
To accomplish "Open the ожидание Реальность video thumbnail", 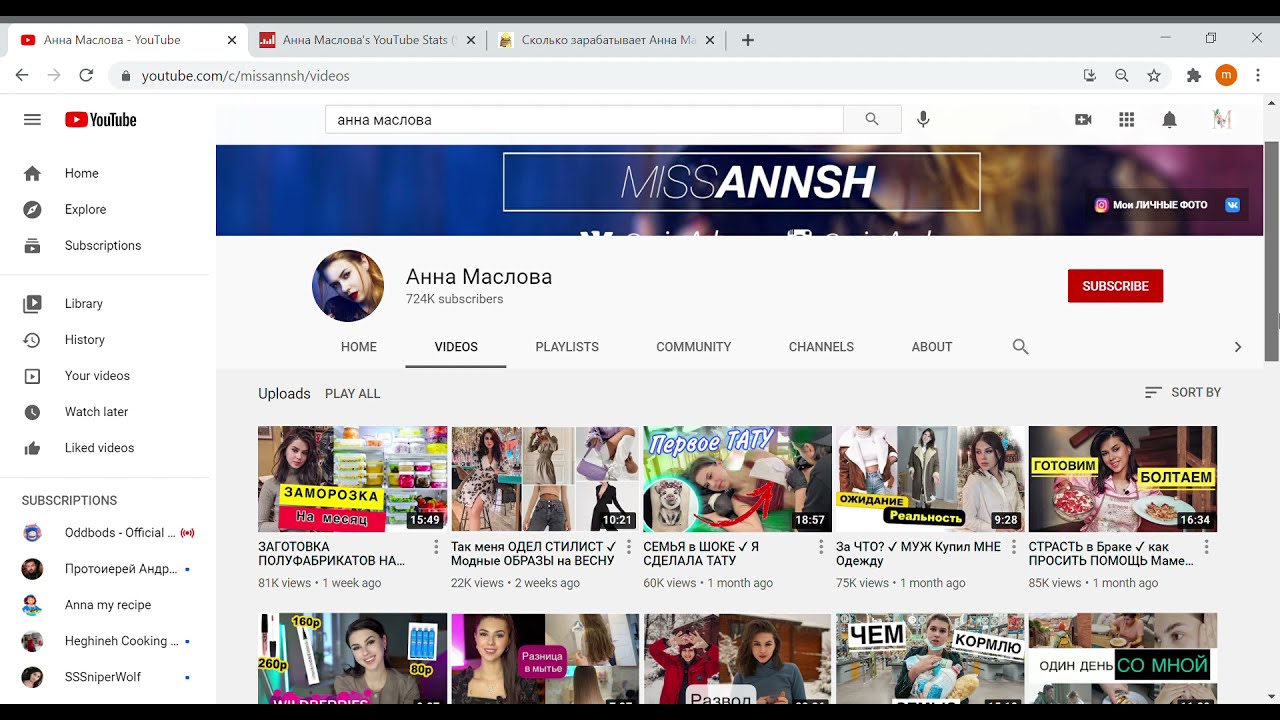I will [930, 479].
